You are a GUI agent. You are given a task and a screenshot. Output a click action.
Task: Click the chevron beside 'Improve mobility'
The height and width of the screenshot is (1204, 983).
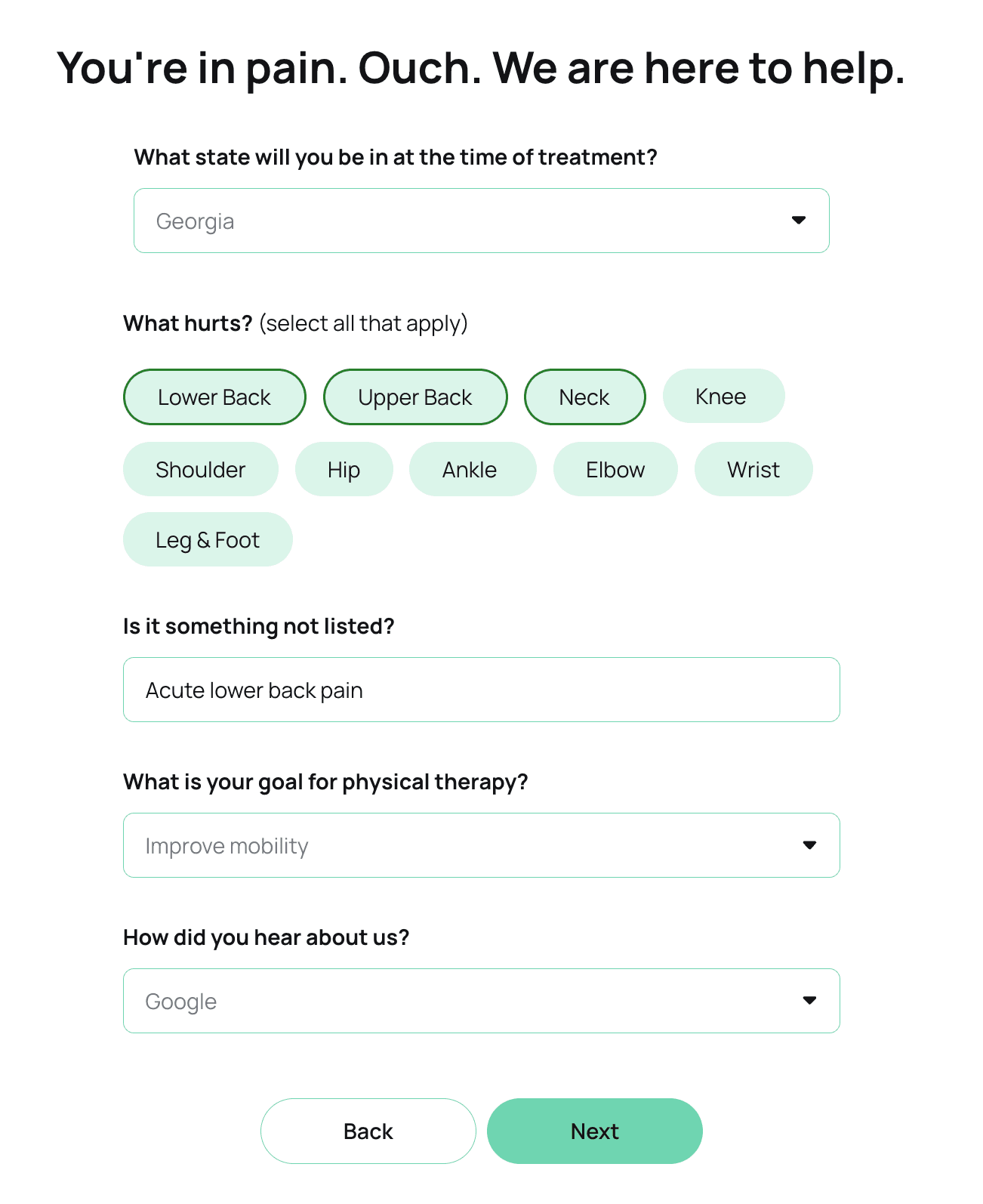809,845
